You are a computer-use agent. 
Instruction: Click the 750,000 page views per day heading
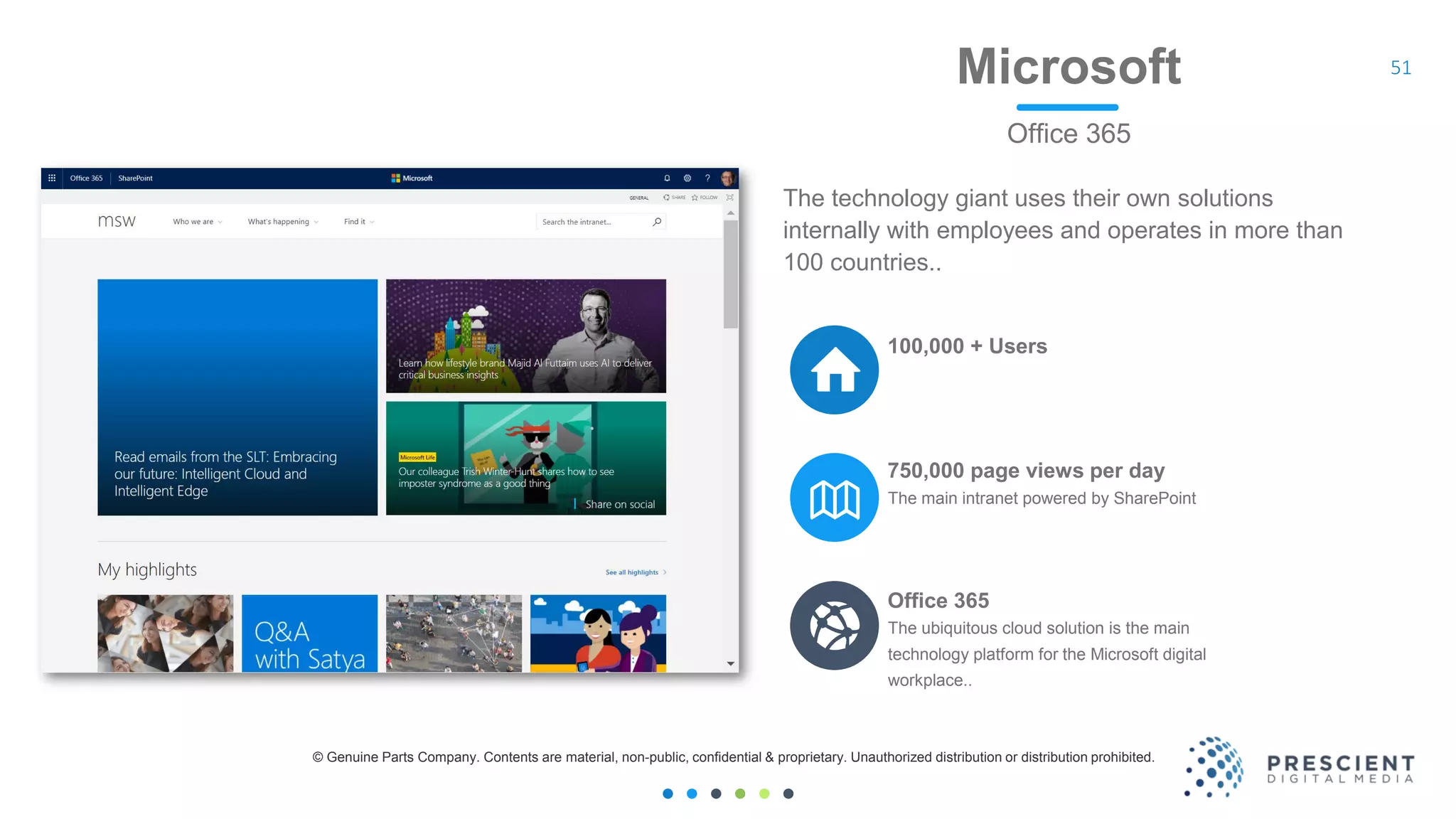1026,471
